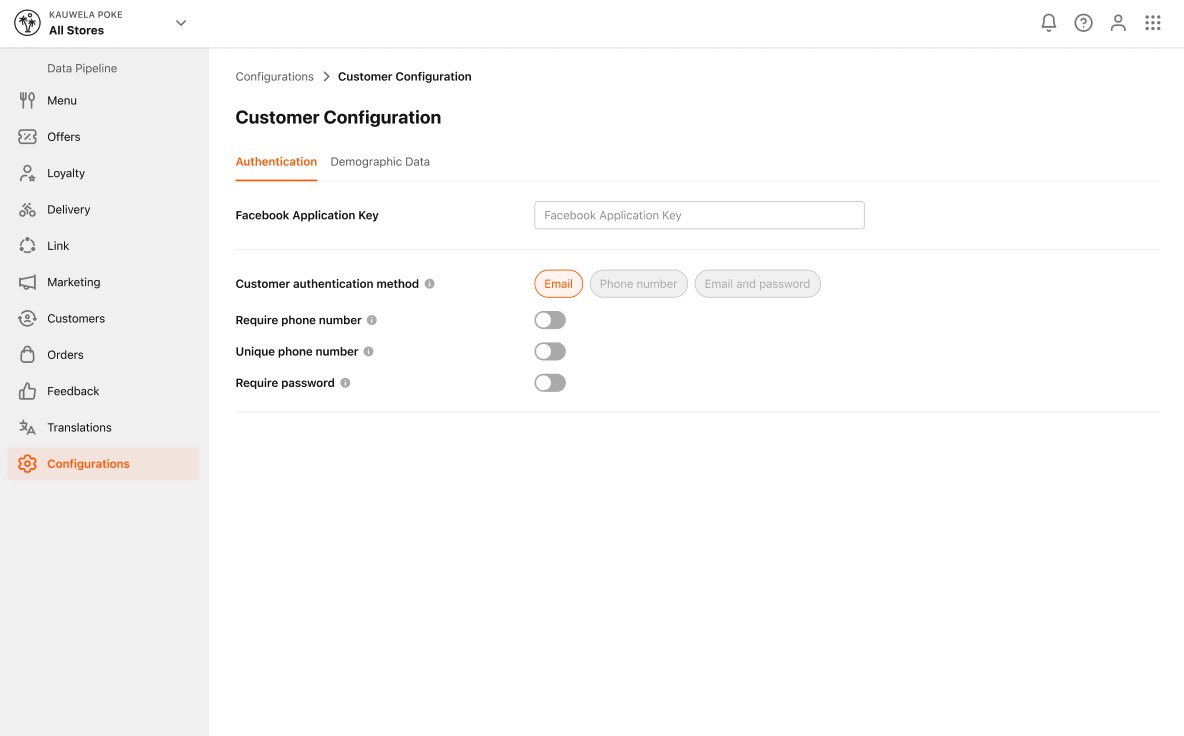This screenshot has height=736, width=1184.
Task: View the Orders bag icon
Action: [27, 354]
